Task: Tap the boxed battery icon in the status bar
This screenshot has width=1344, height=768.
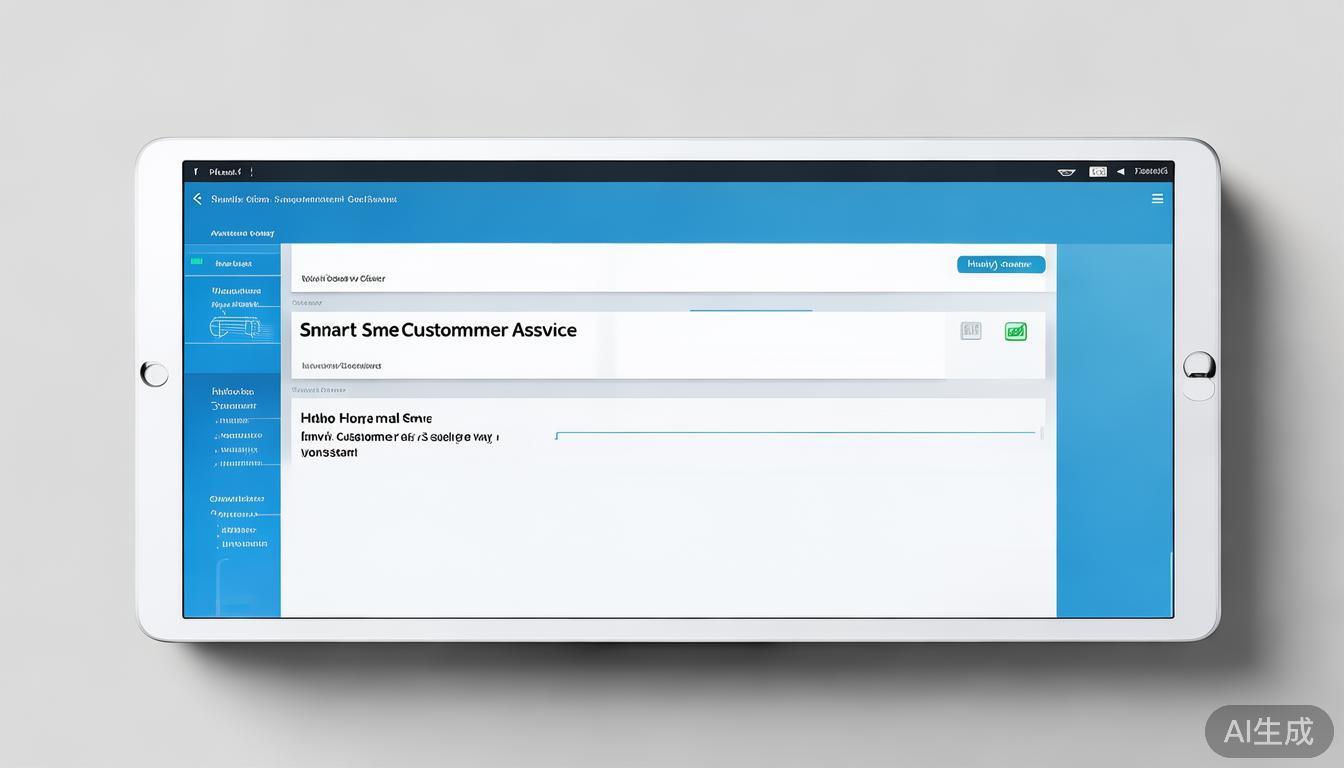Action: [1097, 172]
